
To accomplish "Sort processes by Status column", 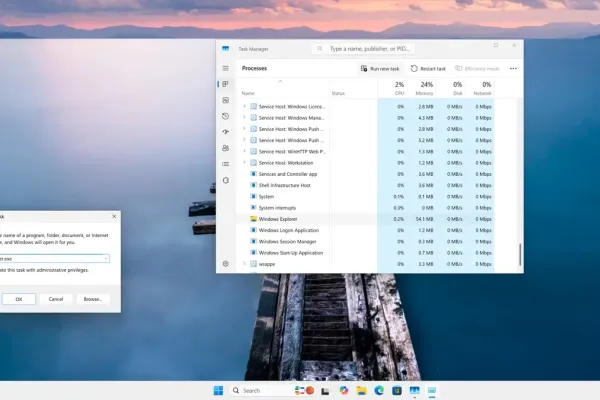I will 338,93.
